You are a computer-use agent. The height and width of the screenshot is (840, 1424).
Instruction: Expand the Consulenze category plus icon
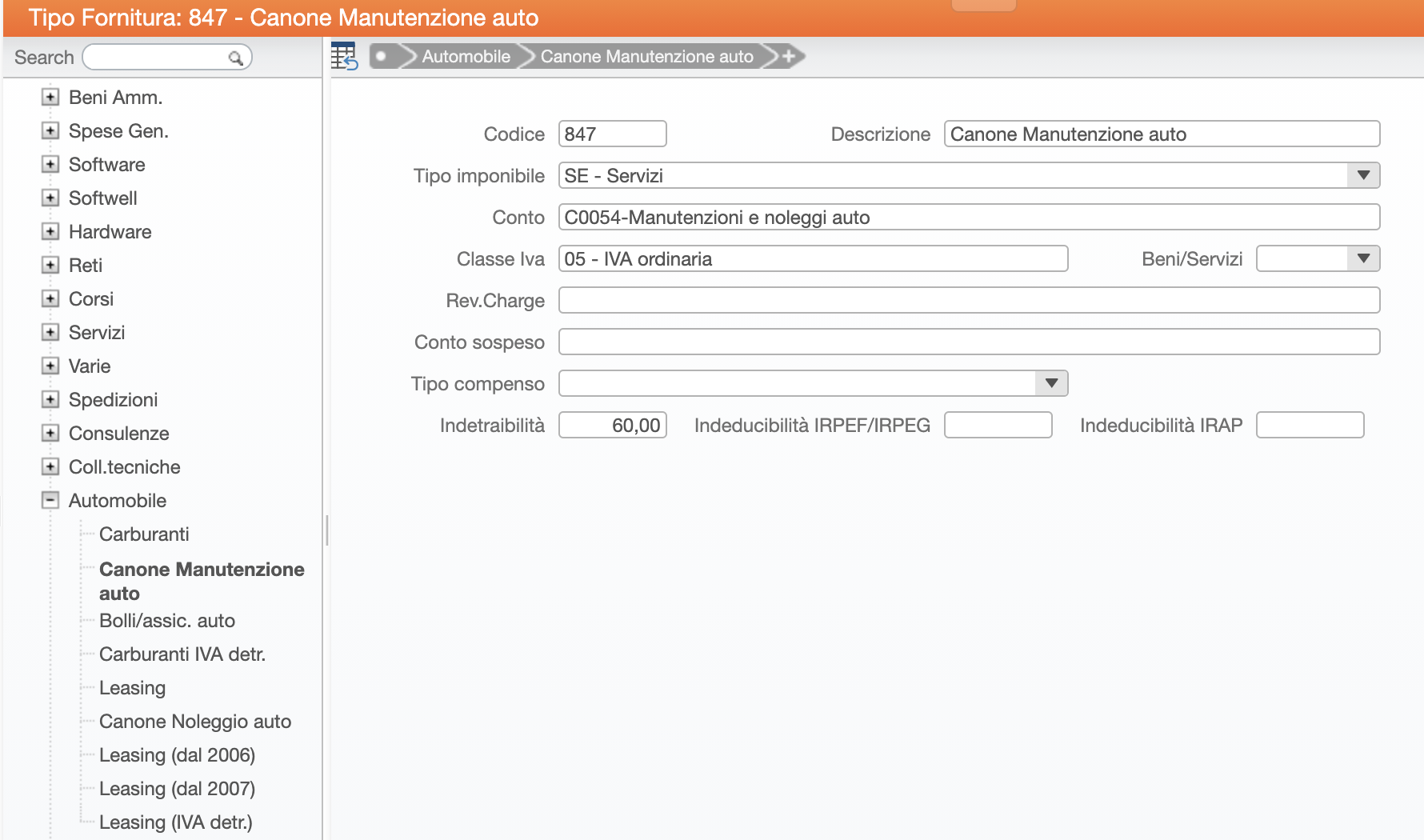(x=50, y=433)
